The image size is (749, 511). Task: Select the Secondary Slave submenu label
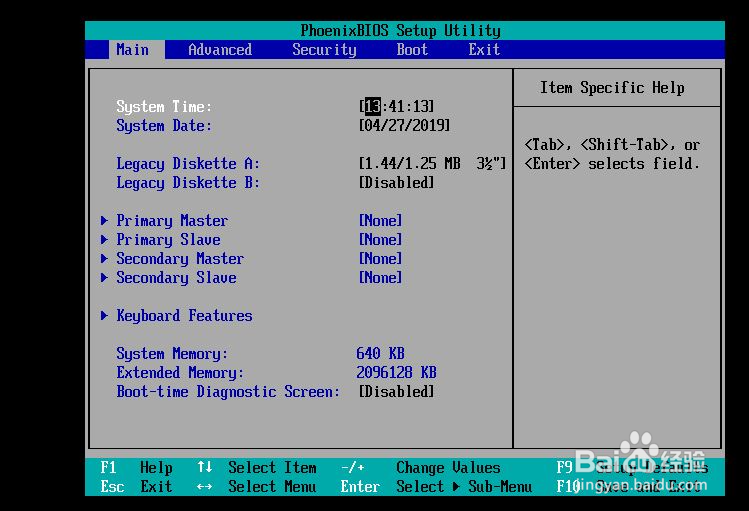(x=176, y=278)
